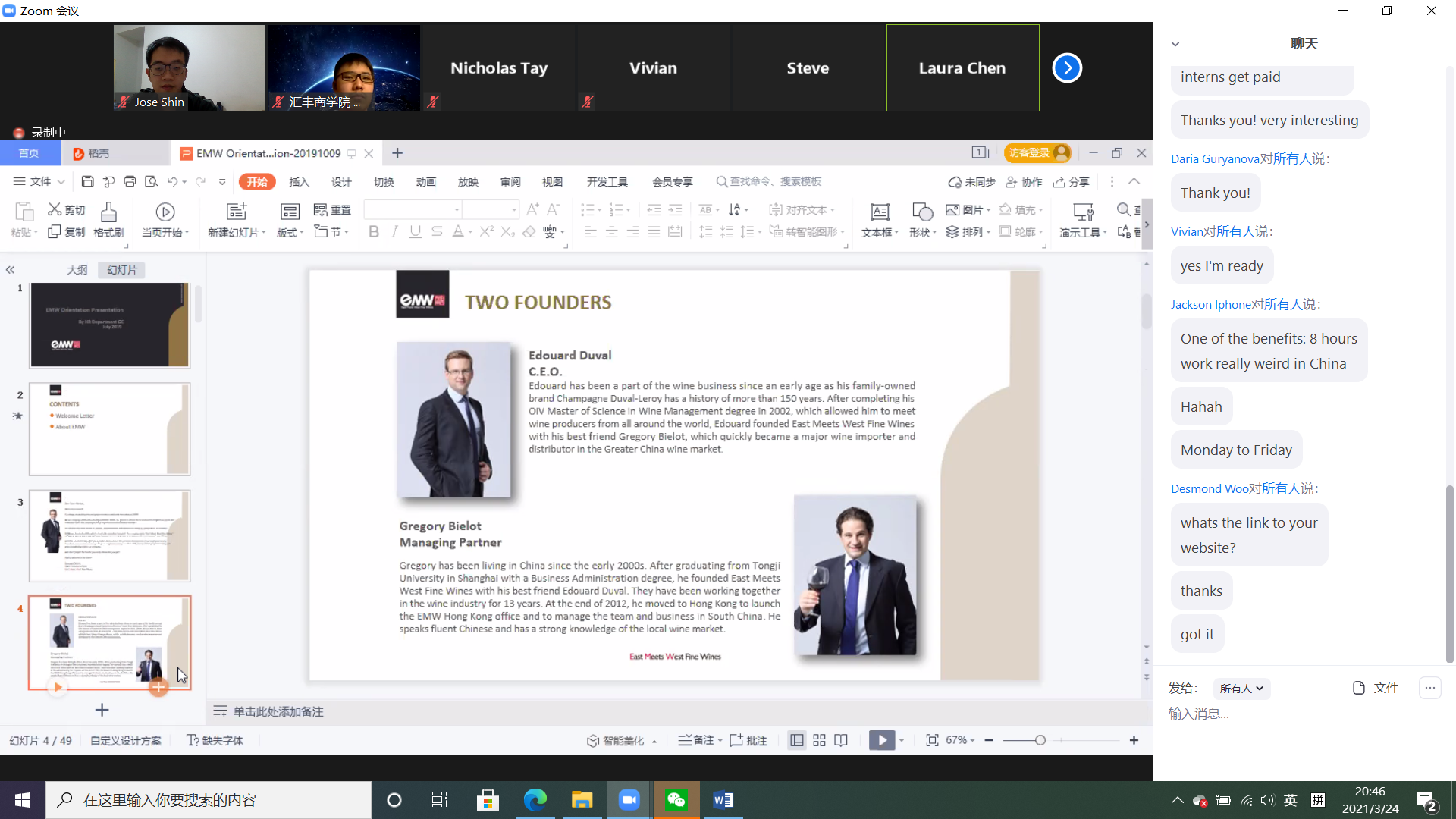This screenshot has width=1456, height=819.
Task: Open the 设计 ribbon tab
Action: coord(341,182)
